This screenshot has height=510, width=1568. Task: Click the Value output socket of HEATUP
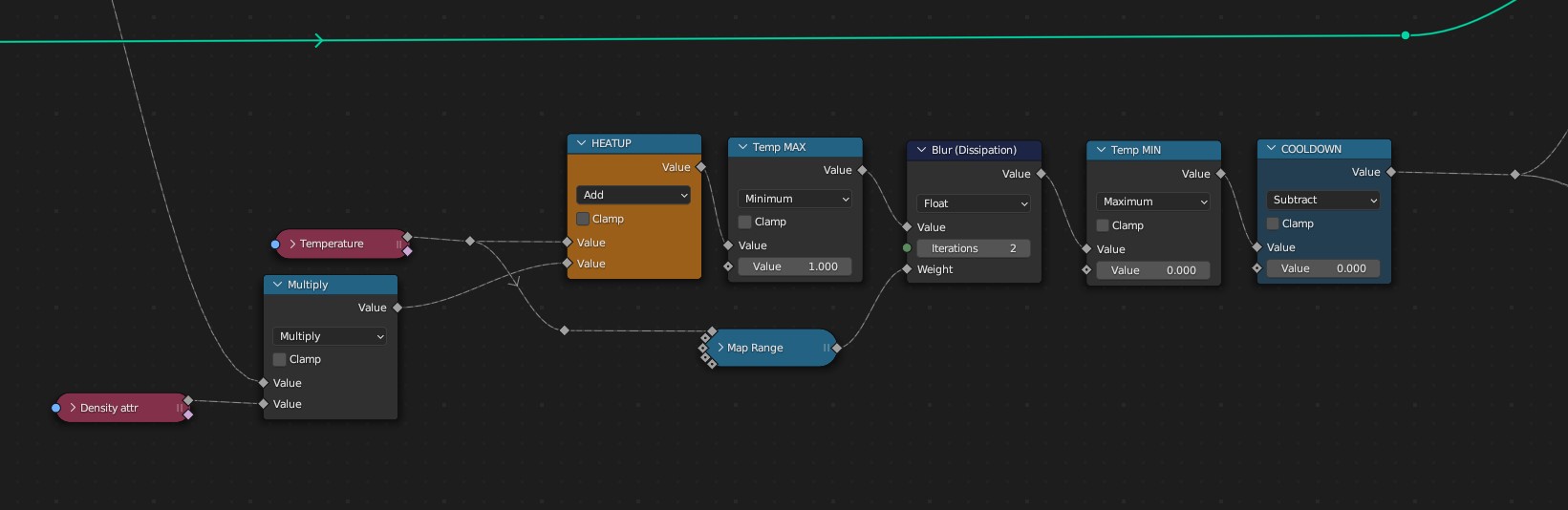tap(701, 167)
